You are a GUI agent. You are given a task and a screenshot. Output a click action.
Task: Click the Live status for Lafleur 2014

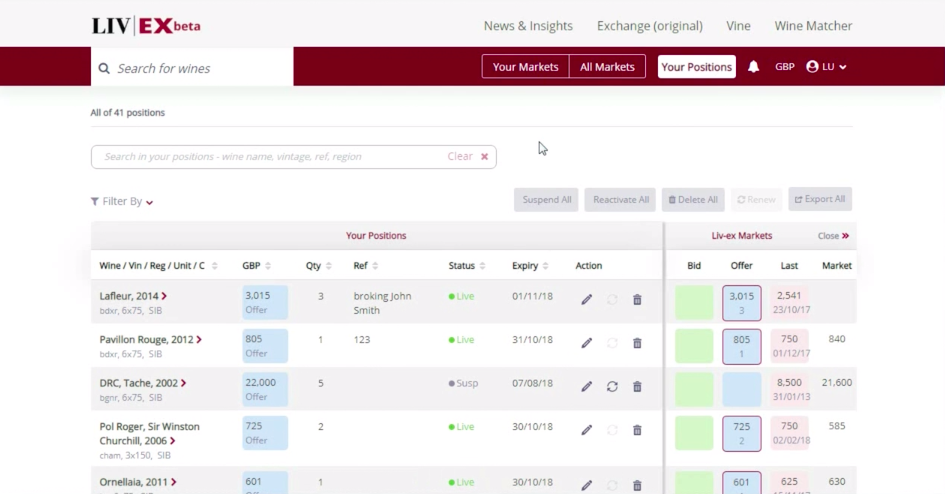pyautogui.click(x=461, y=296)
